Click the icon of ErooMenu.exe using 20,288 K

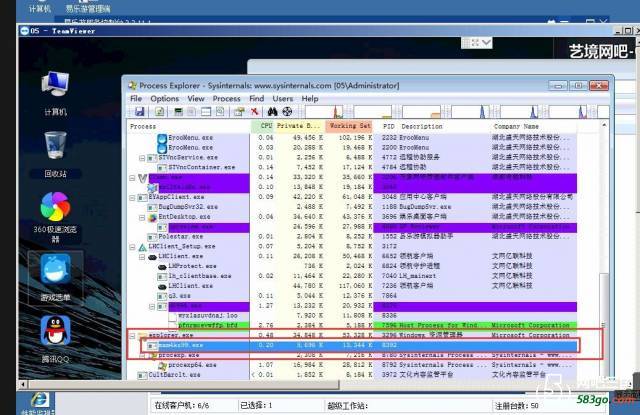point(162,148)
